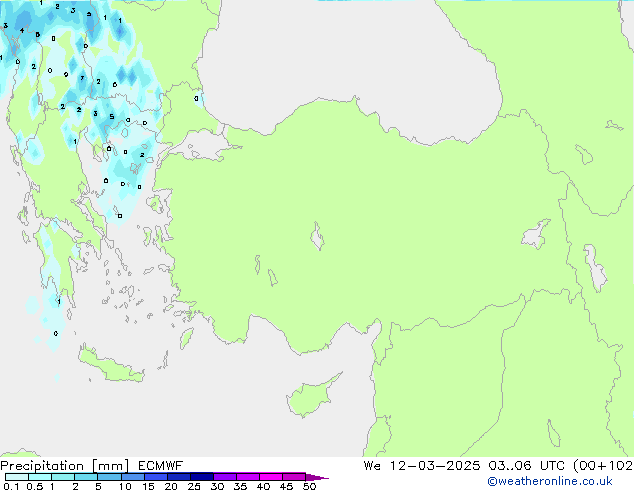Click the legend swatch between 10 and 15
Viewport: 634px width, 490px height.
pos(135,477)
